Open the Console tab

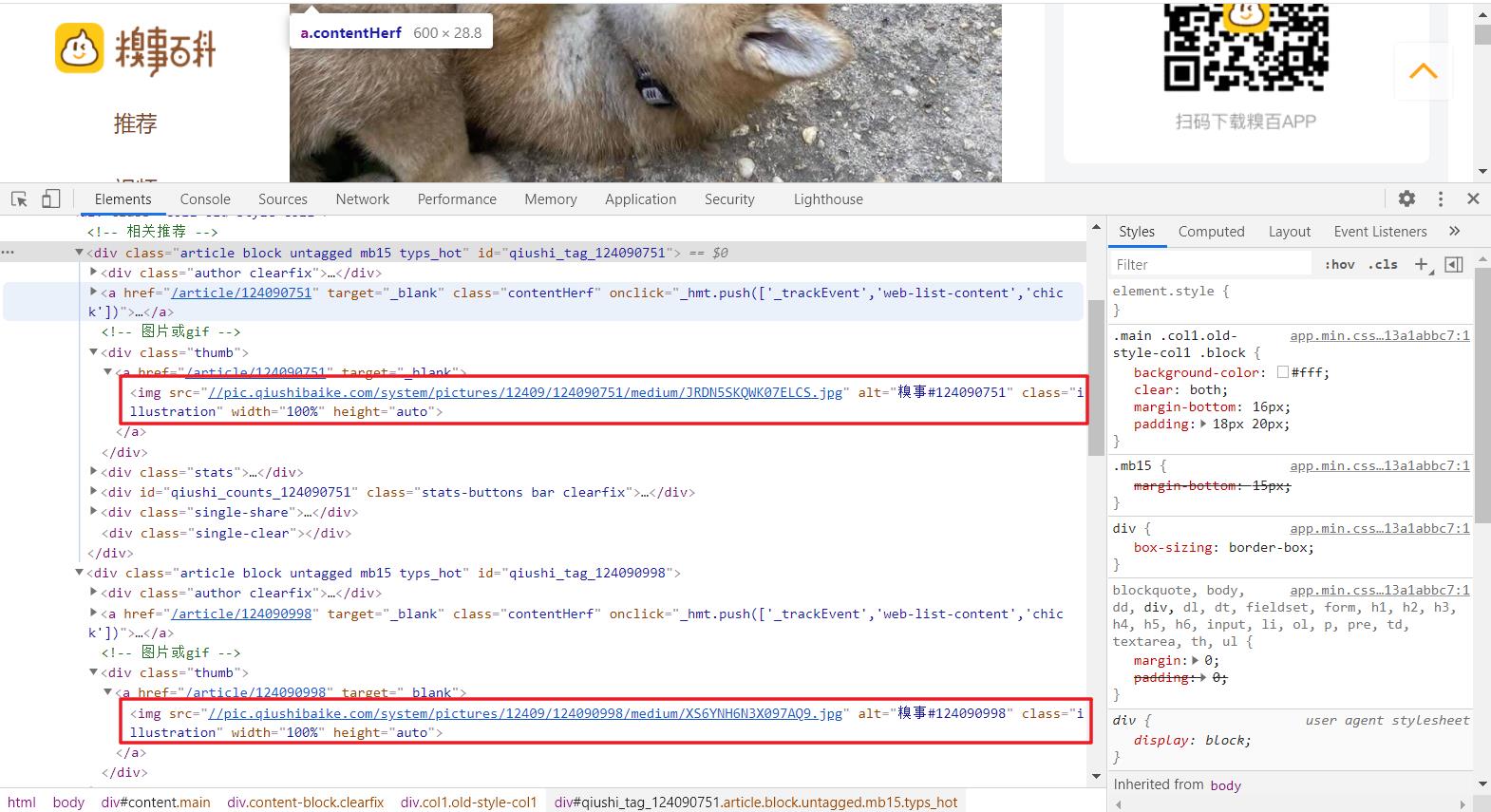point(205,199)
